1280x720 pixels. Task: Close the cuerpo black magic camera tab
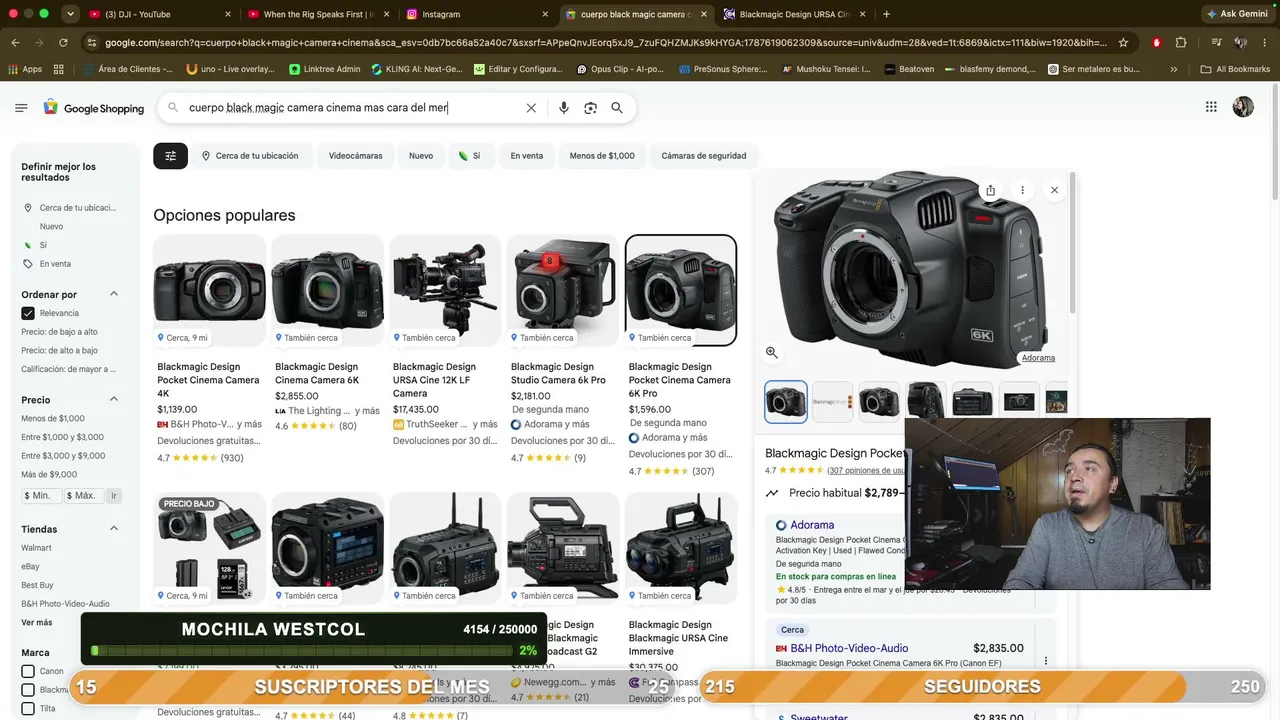tap(704, 14)
